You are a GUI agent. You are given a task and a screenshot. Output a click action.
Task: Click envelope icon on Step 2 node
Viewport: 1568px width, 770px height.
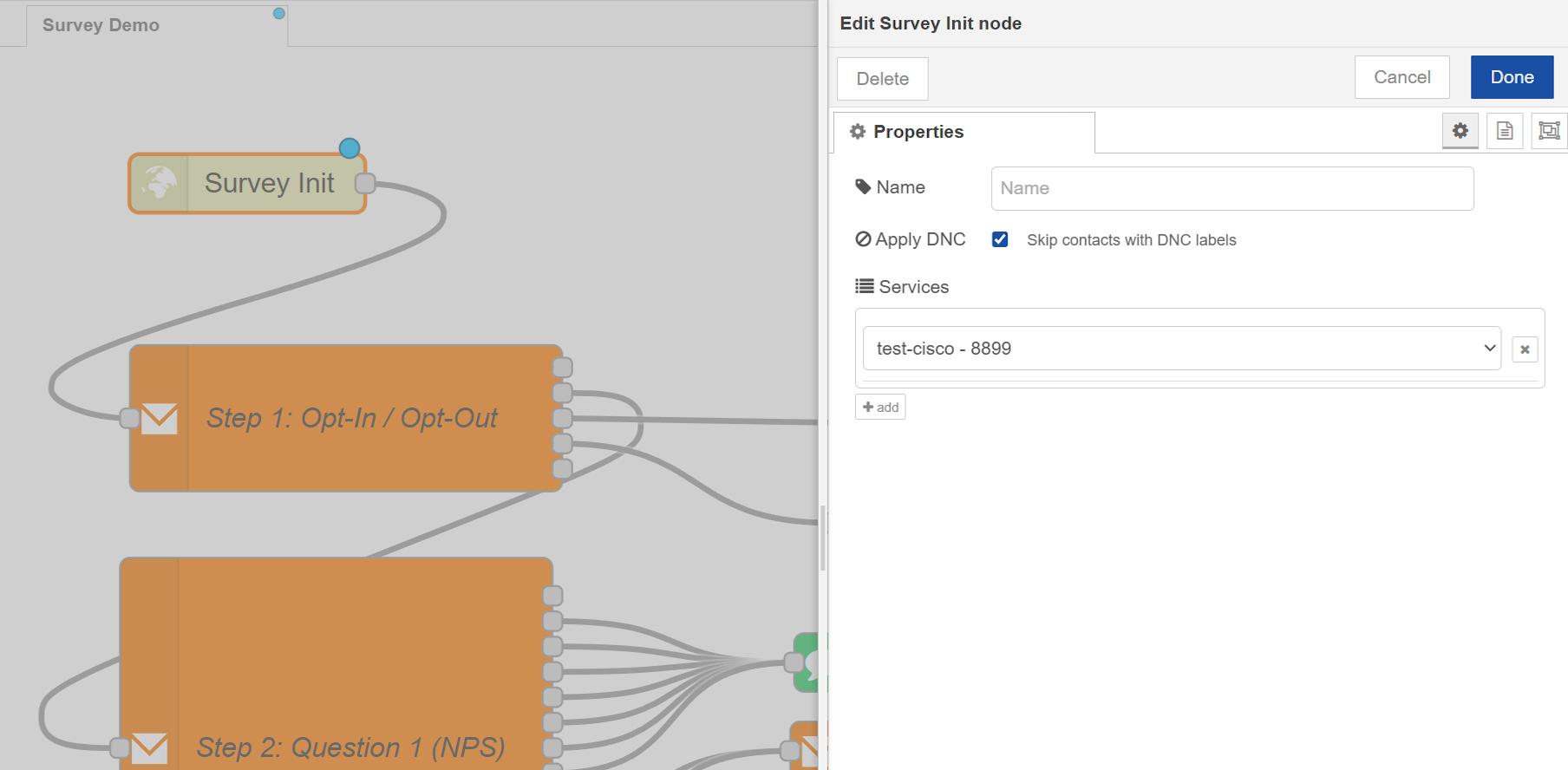150,747
